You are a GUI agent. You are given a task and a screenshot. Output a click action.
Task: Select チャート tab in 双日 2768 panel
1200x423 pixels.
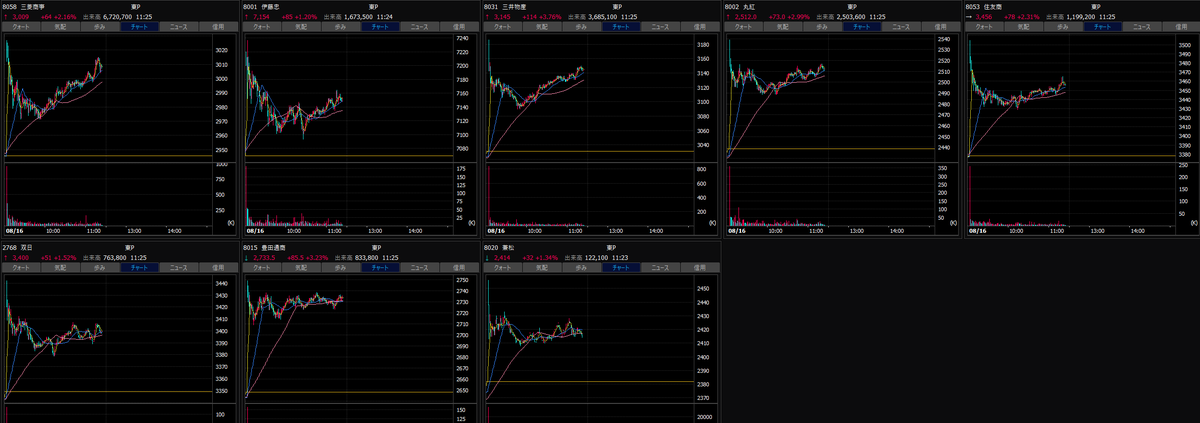(x=139, y=268)
